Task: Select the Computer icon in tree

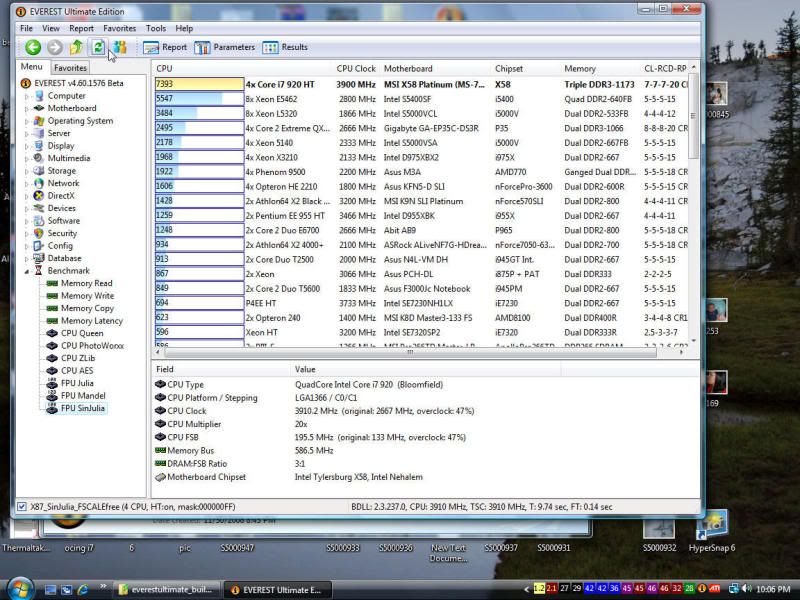Action: 39,96
